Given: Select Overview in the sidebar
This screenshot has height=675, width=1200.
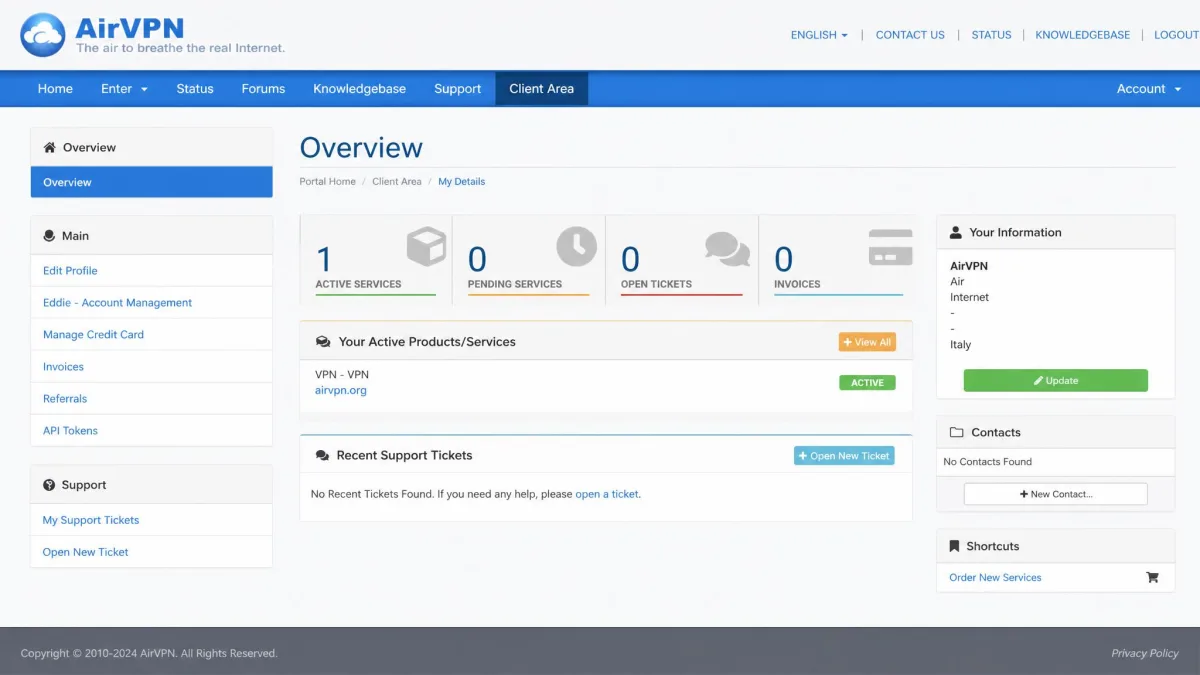Looking at the screenshot, I should [151, 182].
